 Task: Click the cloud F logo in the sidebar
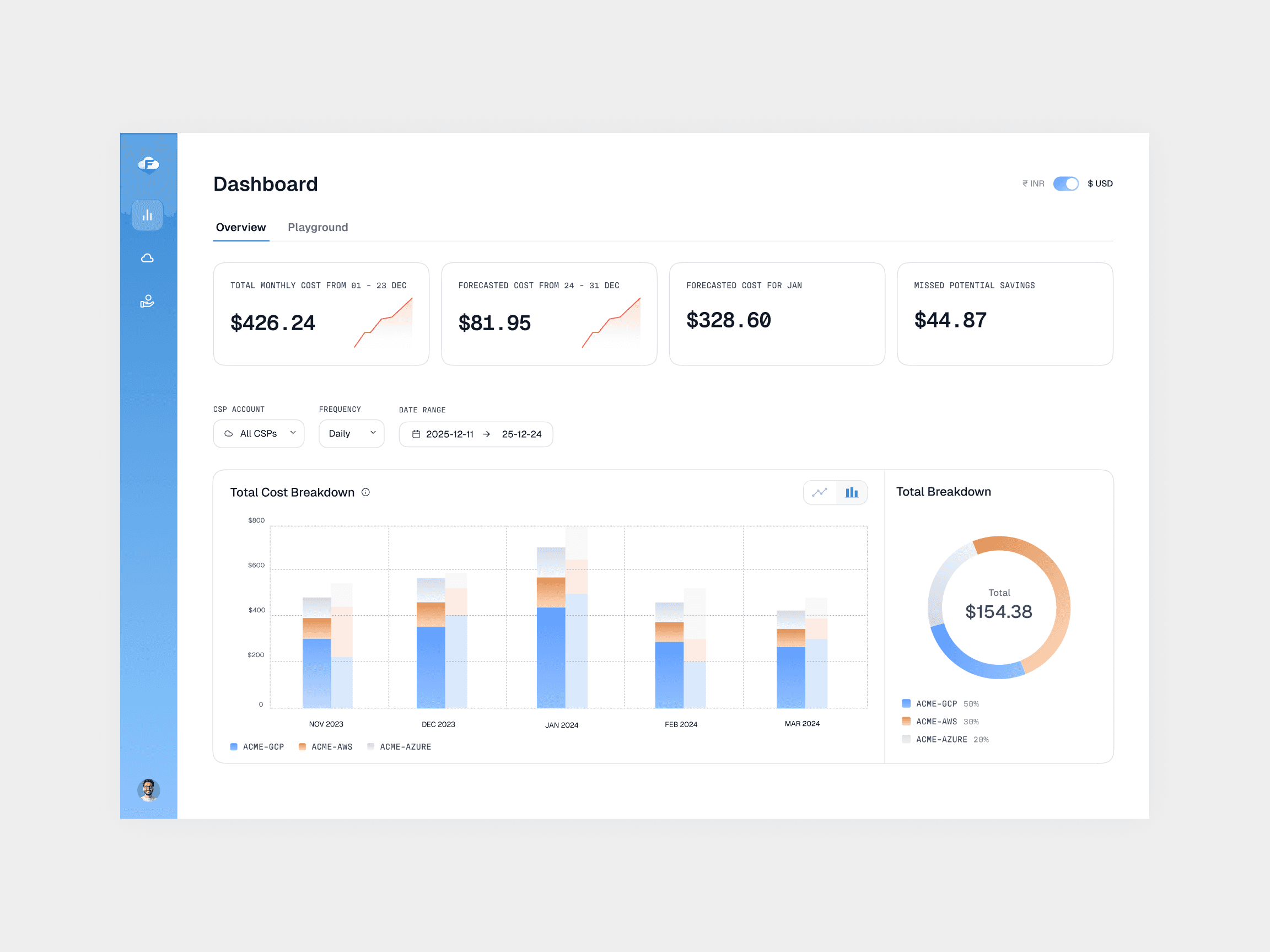click(148, 165)
